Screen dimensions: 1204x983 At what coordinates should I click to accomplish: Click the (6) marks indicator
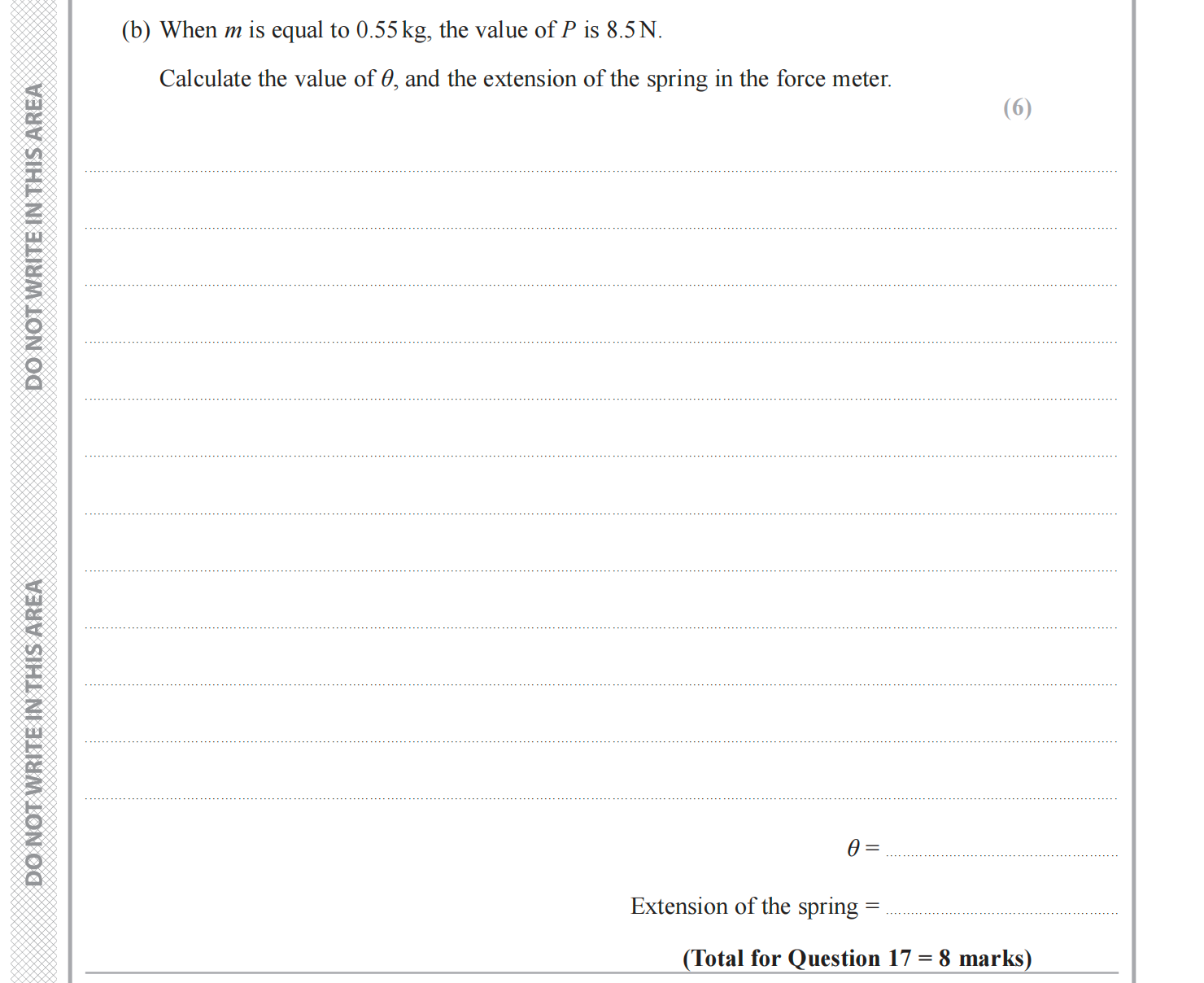(1017, 108)
